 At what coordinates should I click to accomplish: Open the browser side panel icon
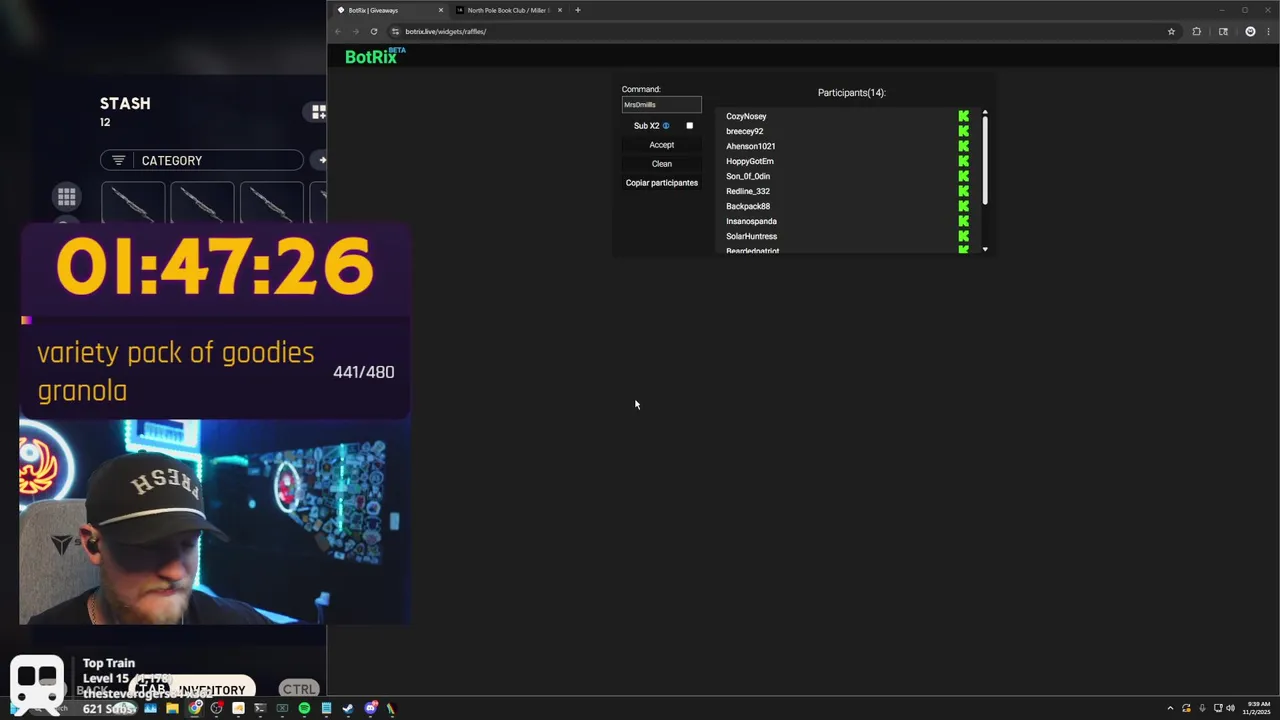(1223, 31)
